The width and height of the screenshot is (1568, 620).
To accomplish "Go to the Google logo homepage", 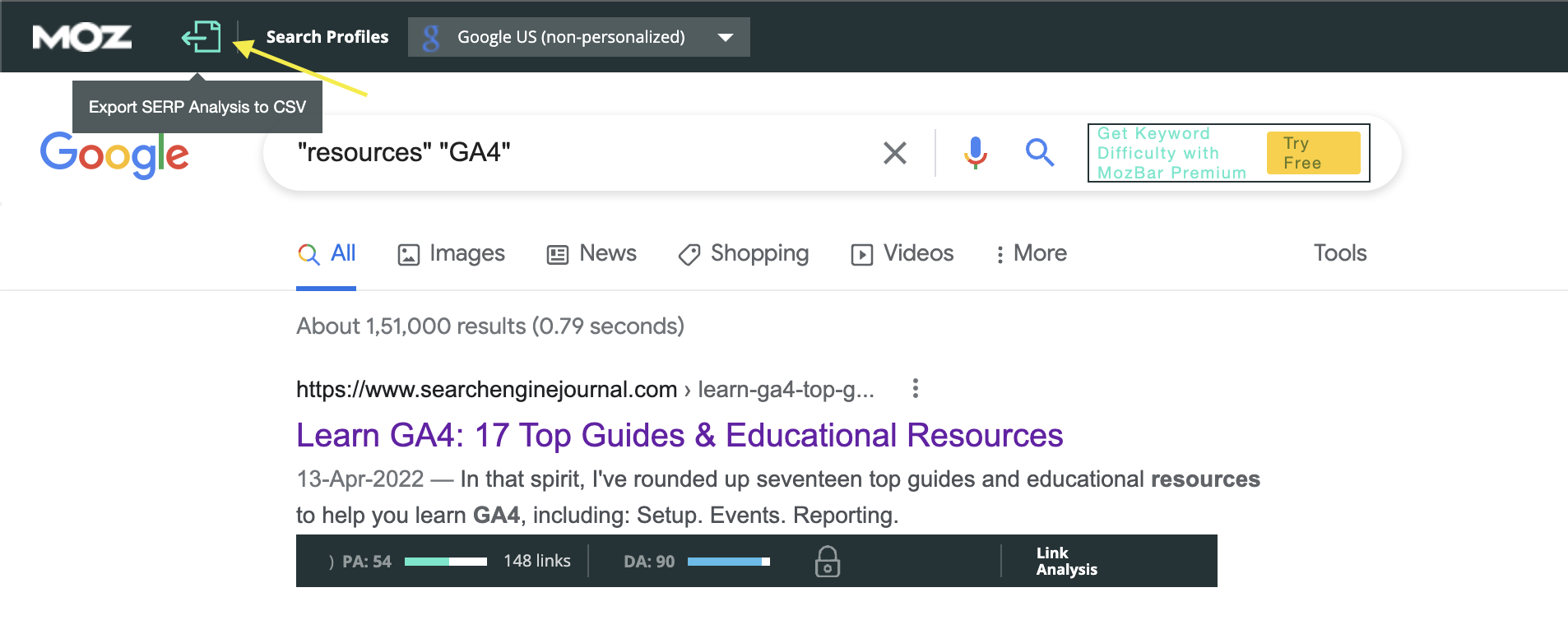I will pos(114,155).
